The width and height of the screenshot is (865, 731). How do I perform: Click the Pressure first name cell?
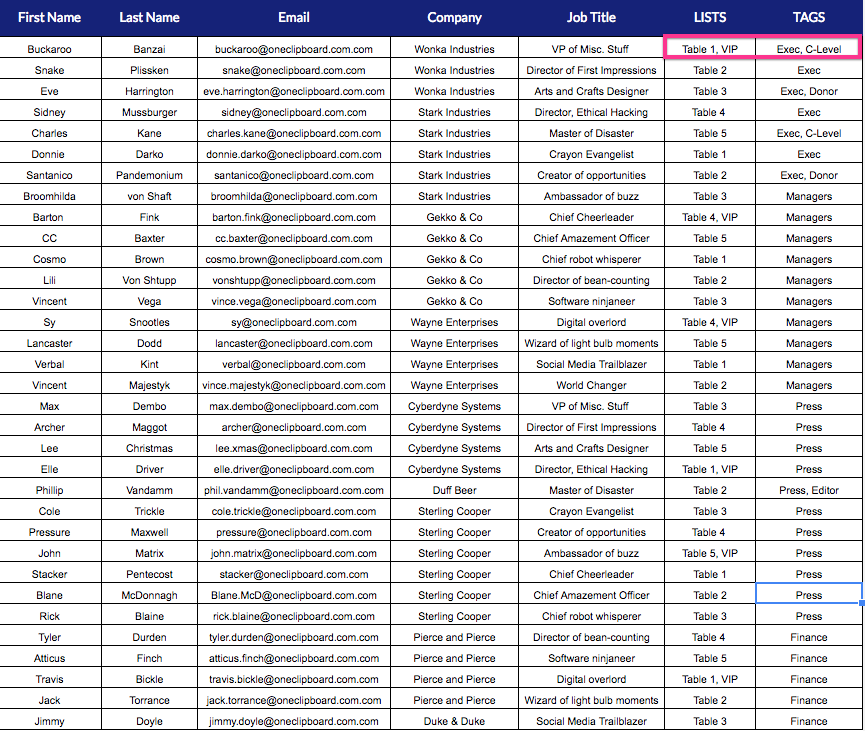pos(50,531)
